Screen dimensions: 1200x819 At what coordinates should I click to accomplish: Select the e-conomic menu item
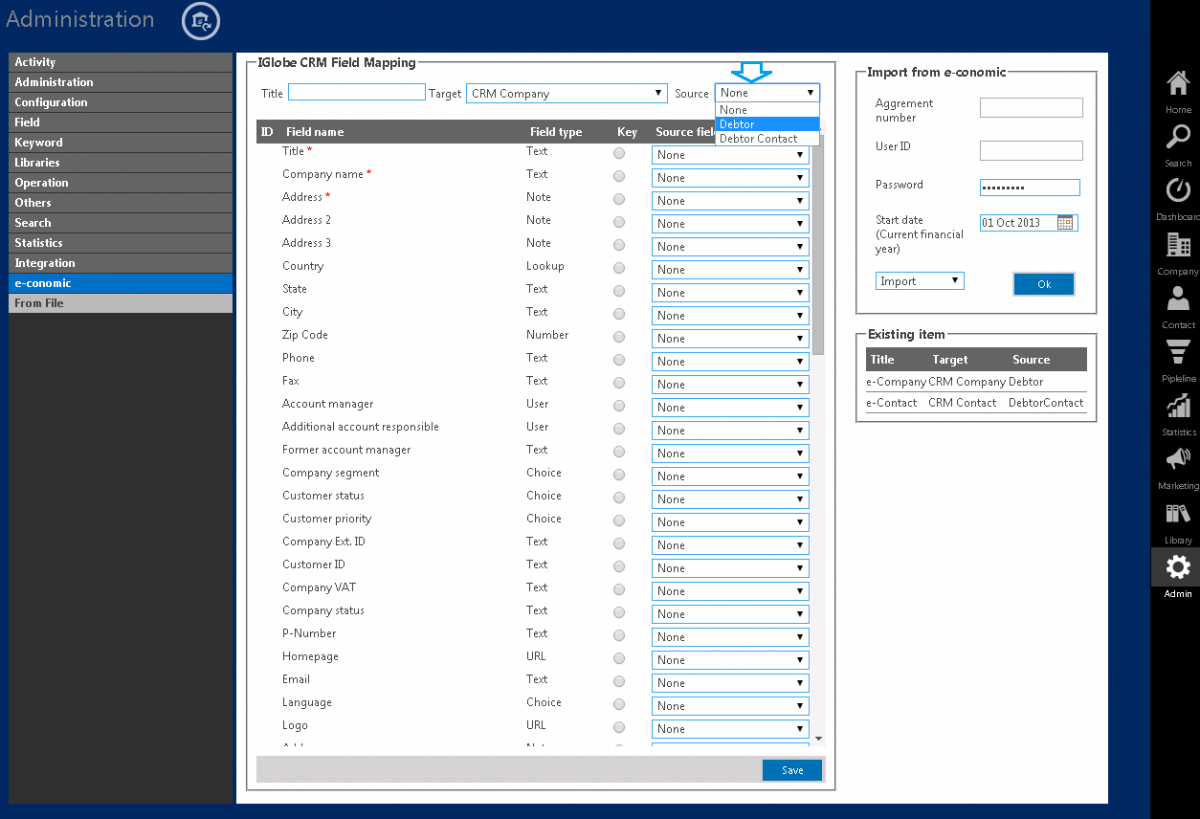point(121,283)
